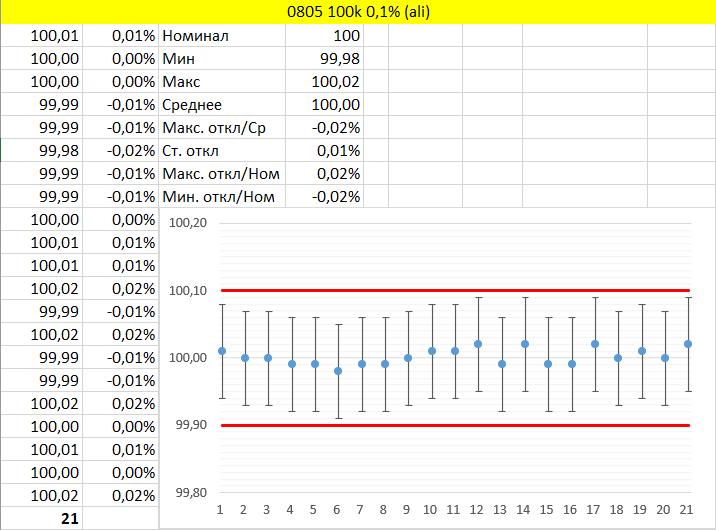Select the yellow title cell "0805 100k 0,1% (ali)"
The image size is (716, 530).
(x=358, y=12)
